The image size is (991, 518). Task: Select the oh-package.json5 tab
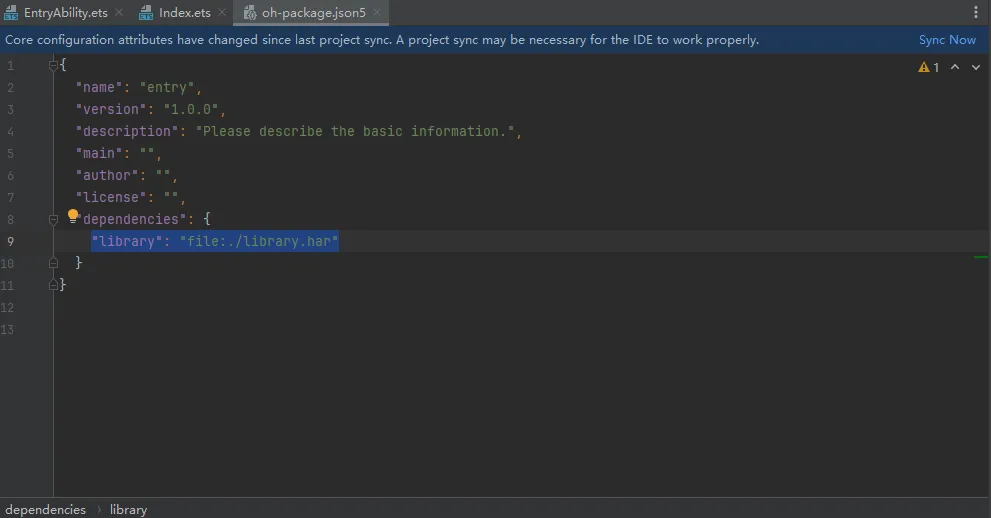[x=313, y=13]
